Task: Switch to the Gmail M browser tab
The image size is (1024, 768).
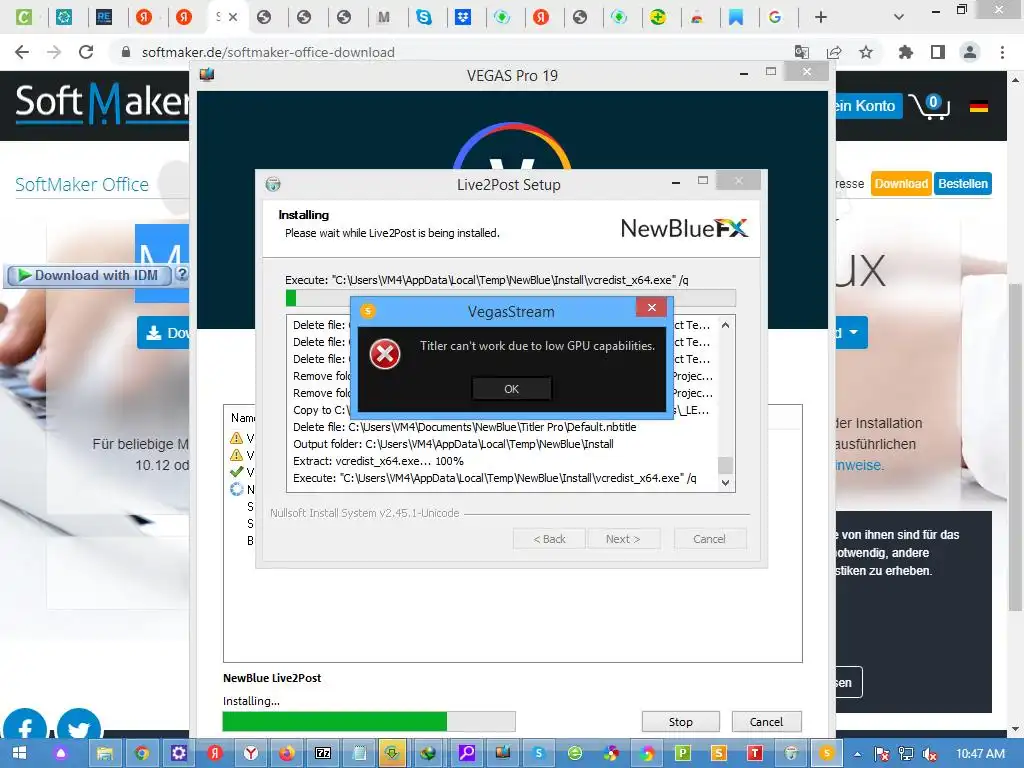Action: click(383, 17)
